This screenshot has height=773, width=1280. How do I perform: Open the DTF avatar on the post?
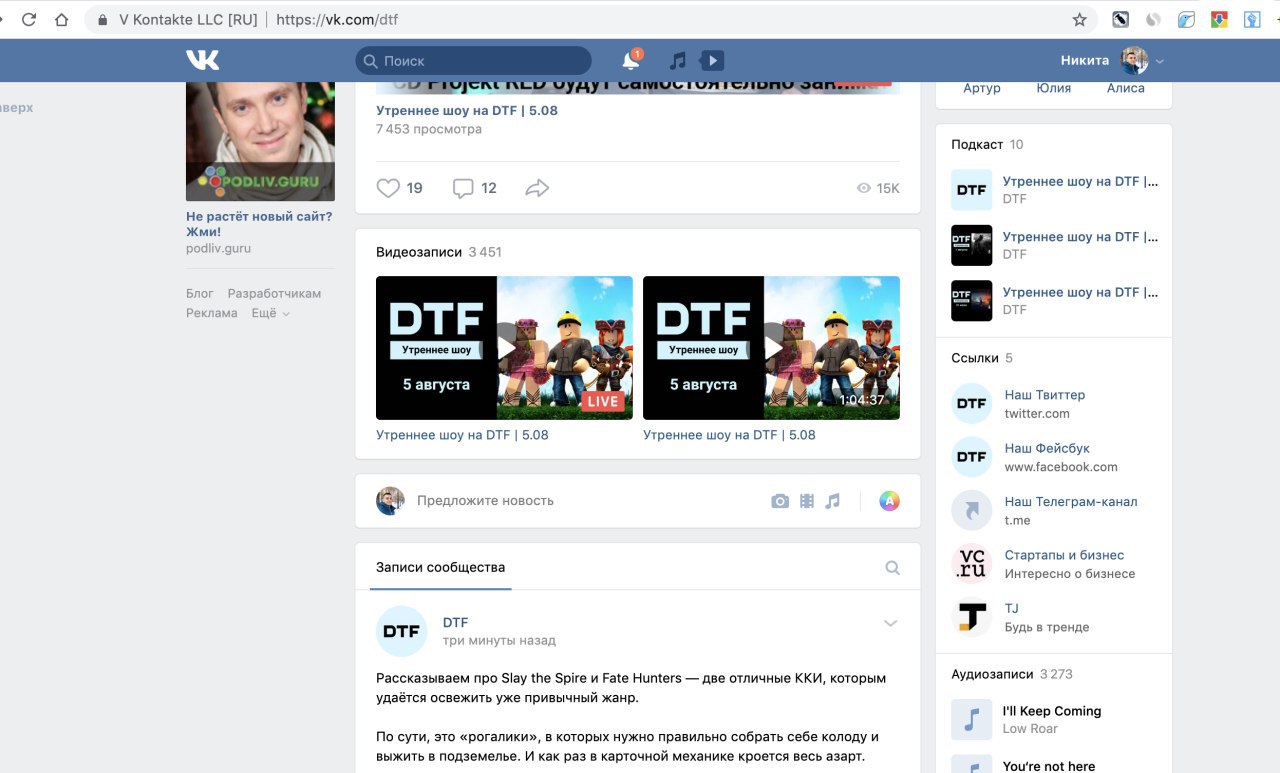click(401, 631)
